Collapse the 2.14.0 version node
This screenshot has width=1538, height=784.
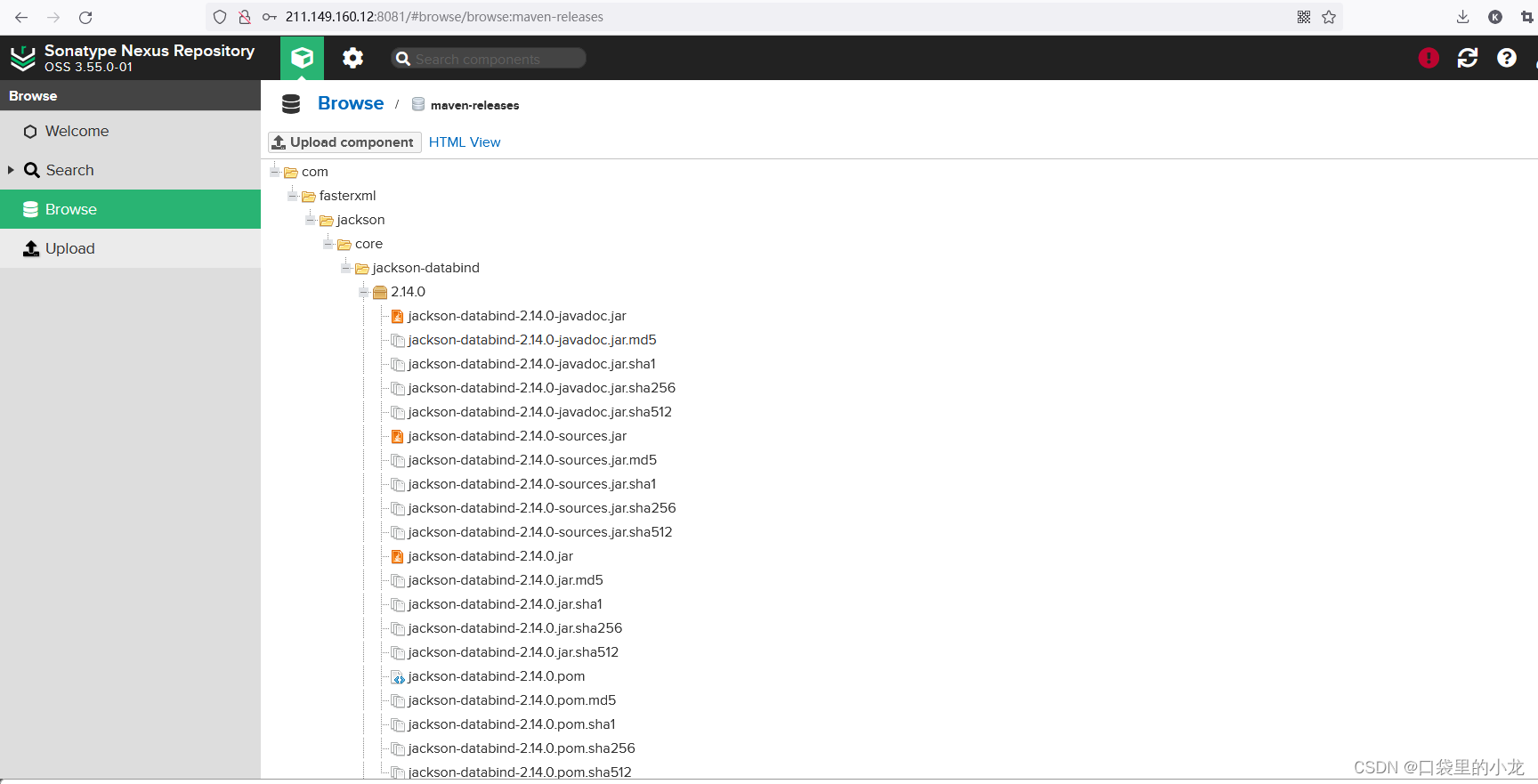(364, 291)
